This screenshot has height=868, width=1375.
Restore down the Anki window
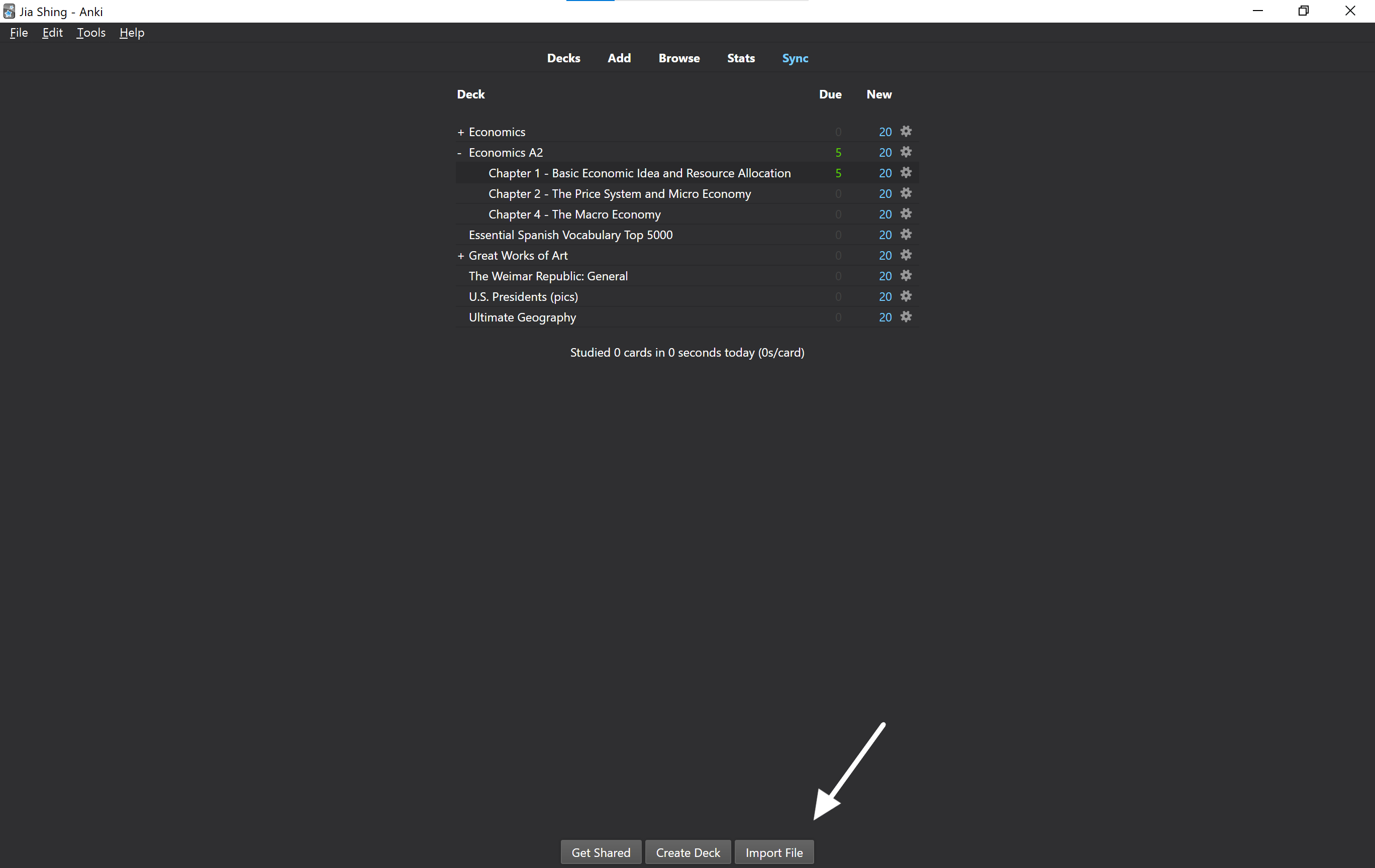coord(1304,11)
